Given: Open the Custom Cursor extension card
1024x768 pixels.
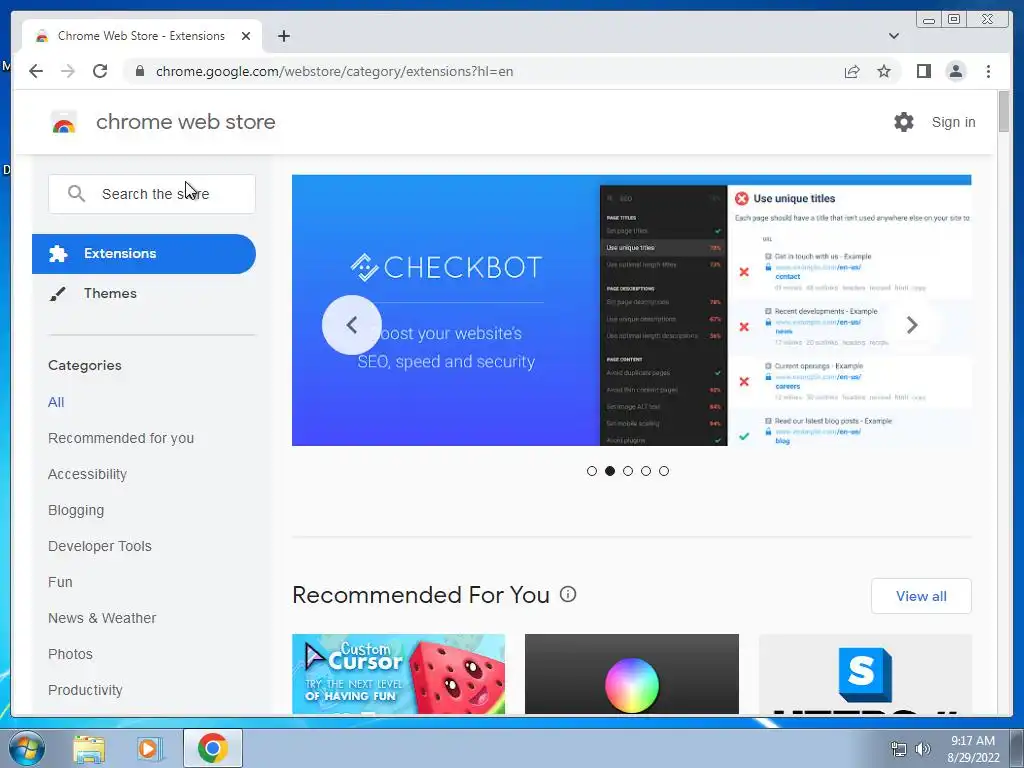Looking at the screenshot, I should tap(398, 674).
